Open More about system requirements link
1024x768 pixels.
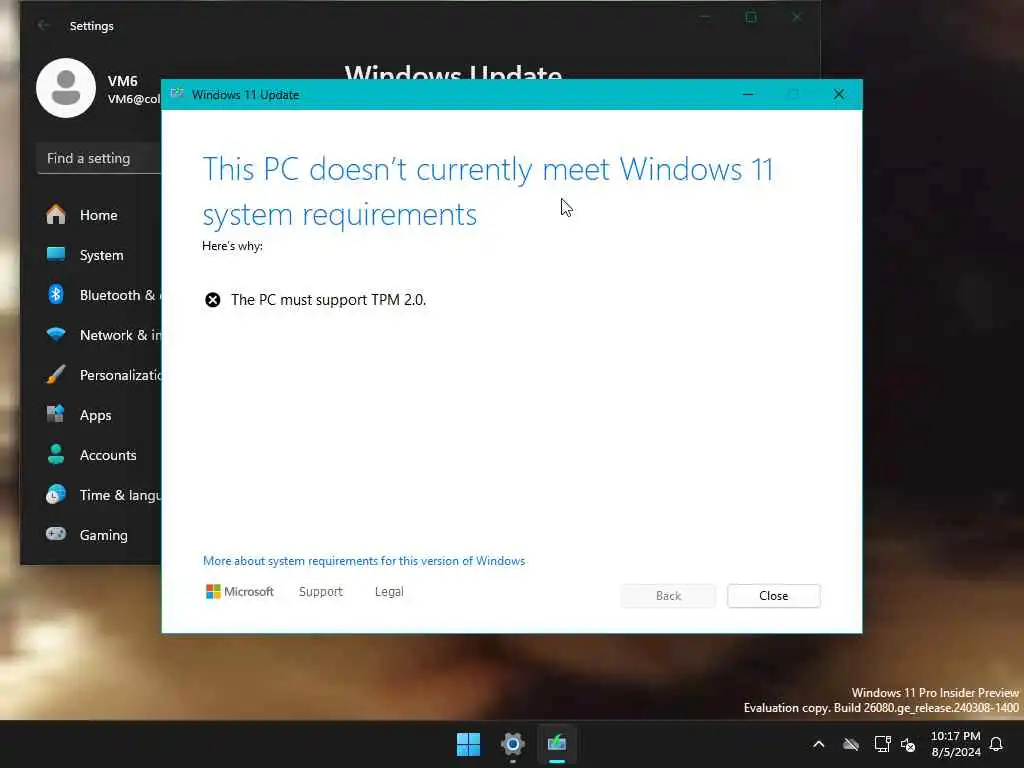point(364,561)
